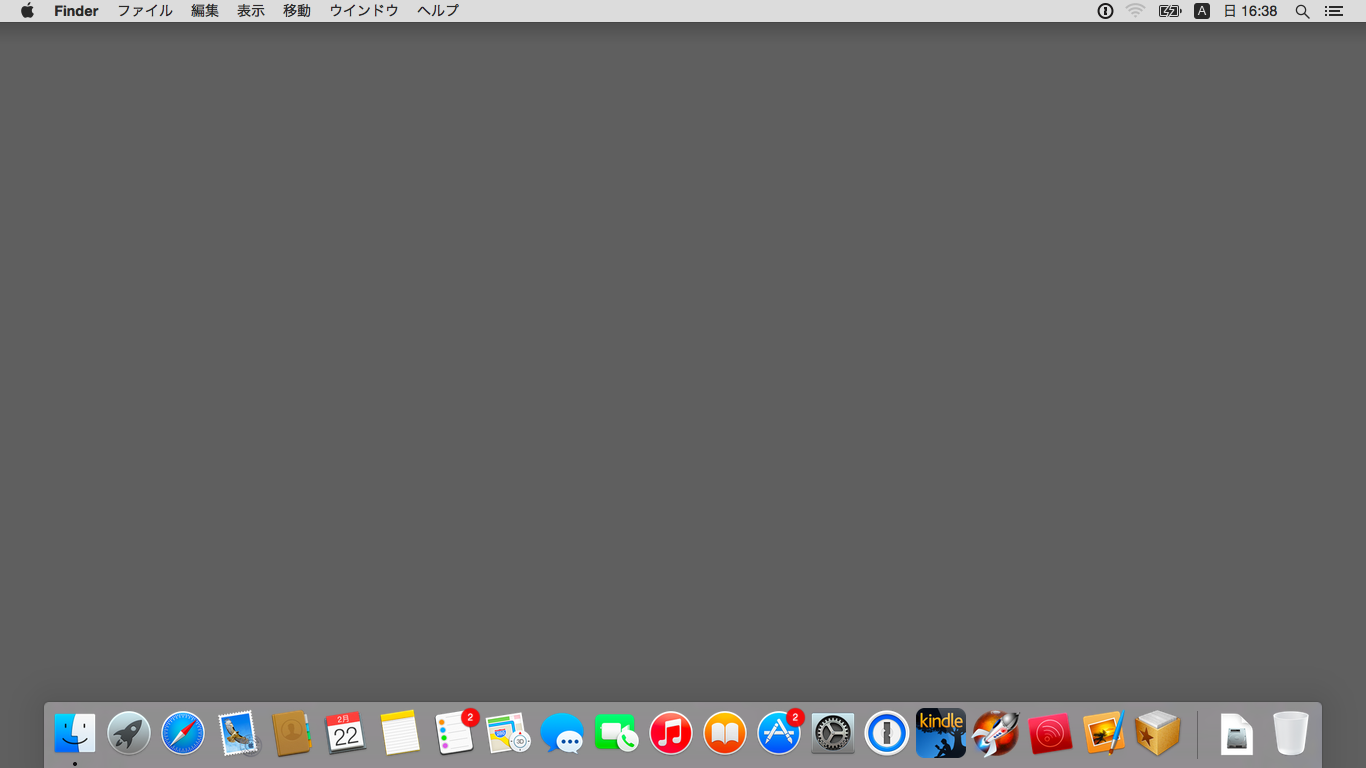Open Wi-Fi status menu
This screenshot has height=768, width=1366.
(x=1135, y=11)
